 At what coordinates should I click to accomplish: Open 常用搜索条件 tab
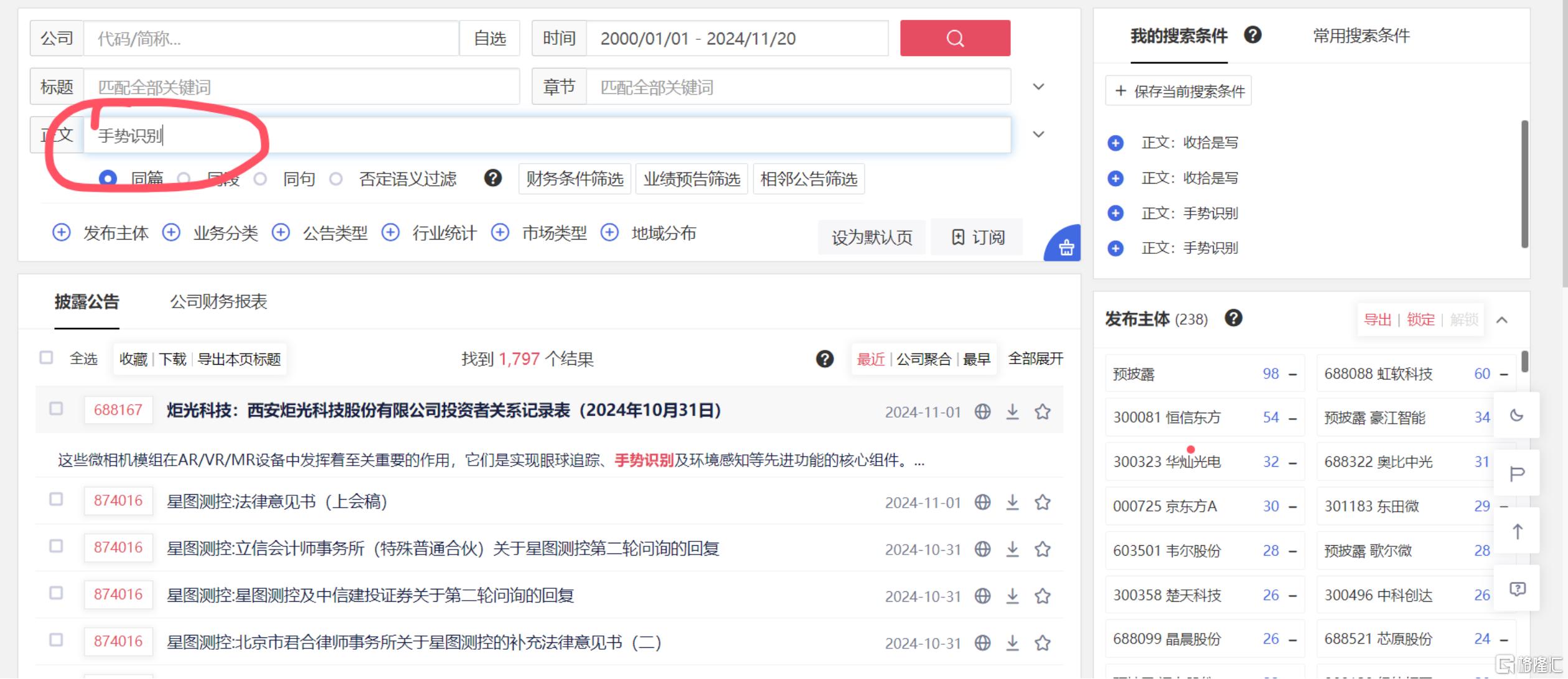(x=1361, y=35)
